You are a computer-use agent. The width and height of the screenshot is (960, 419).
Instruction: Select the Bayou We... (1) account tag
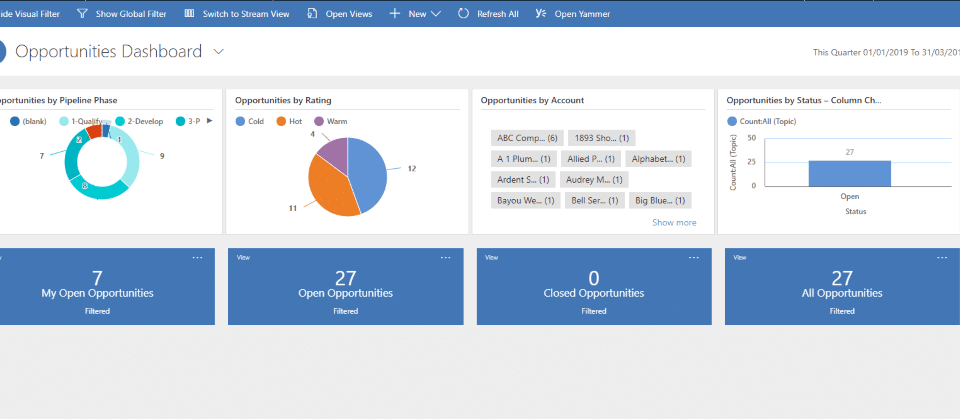tap(526, 200)
